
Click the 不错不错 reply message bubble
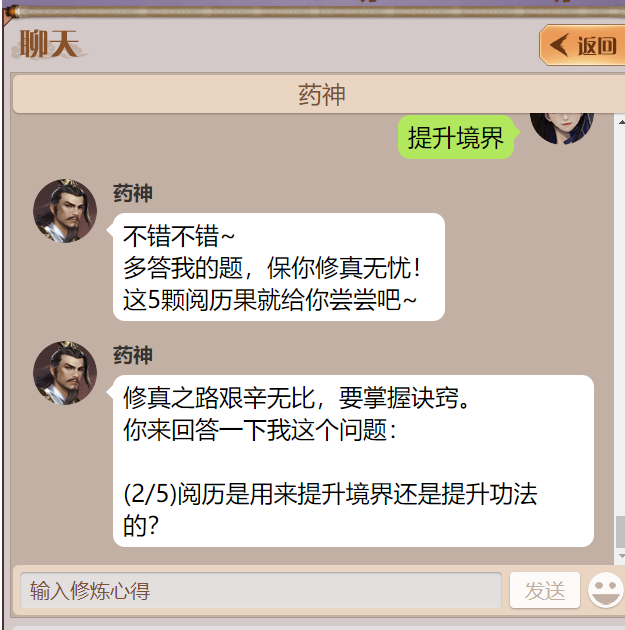pyautogui.click(x=279, y=267)
